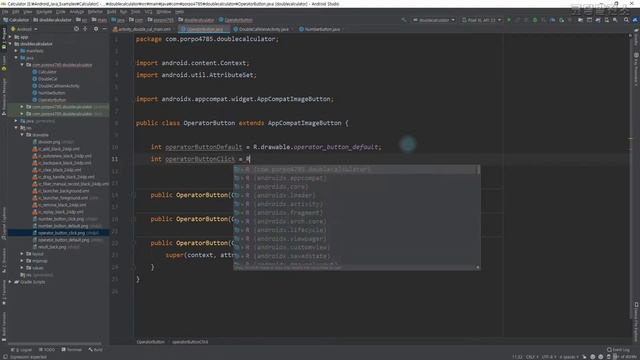Image resolution: width=640 pixels, height=360 pixels.
Task: Choose R (androidx.viewpager) completion suggestion
Action: tap(356, 239)
